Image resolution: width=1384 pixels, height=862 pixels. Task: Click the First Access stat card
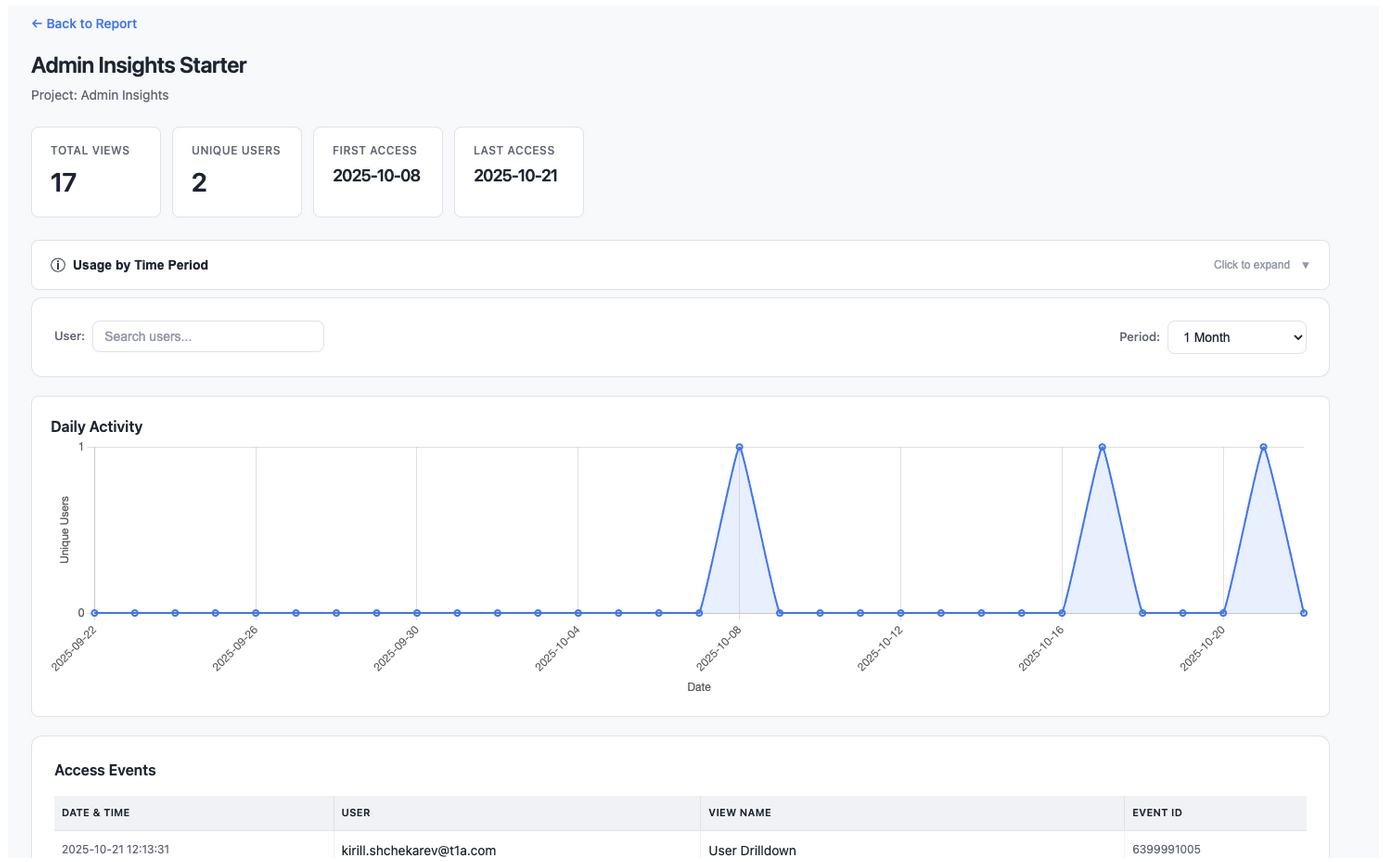378,172
